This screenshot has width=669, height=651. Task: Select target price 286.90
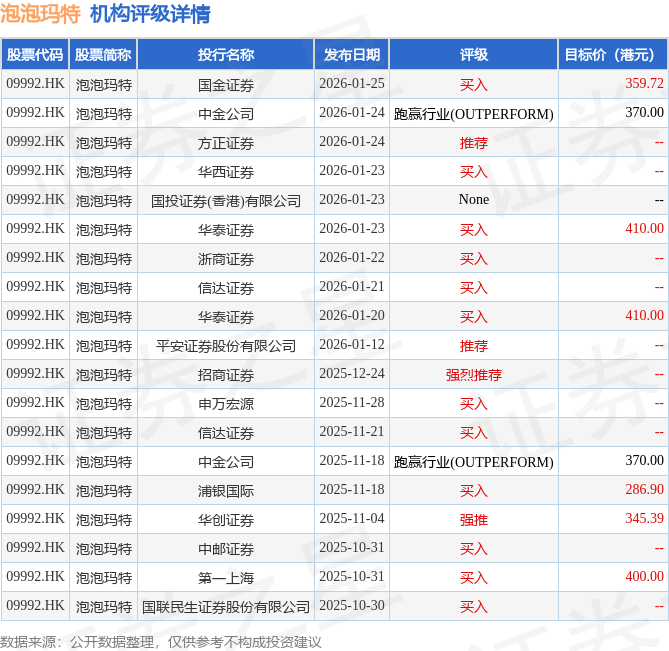pyautogui.click(x=644, y=489)
